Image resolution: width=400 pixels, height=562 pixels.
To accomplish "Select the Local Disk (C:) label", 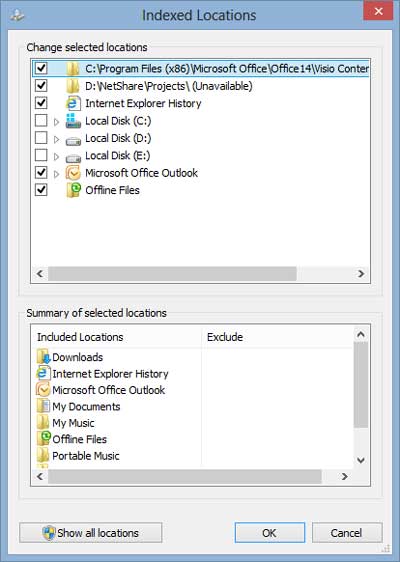I will pos(118,121).
